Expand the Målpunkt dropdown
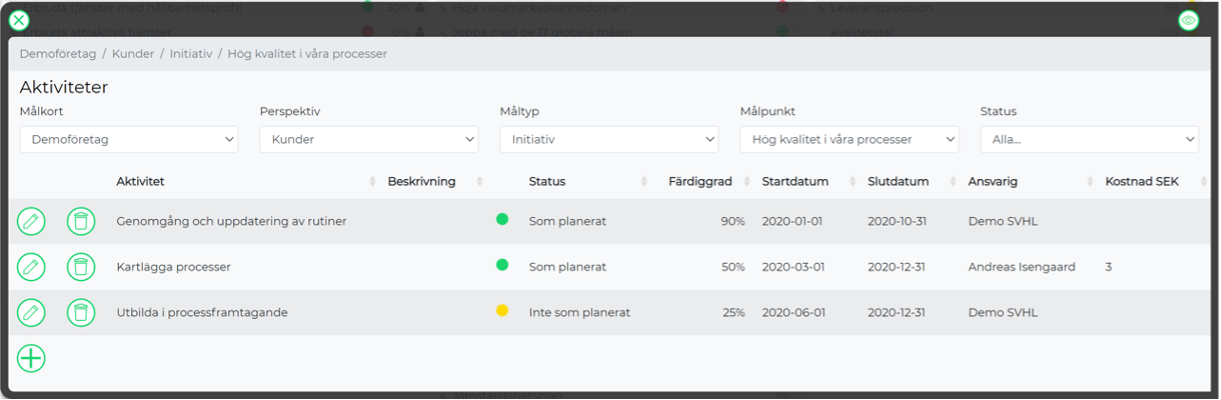 coord(849,140)
